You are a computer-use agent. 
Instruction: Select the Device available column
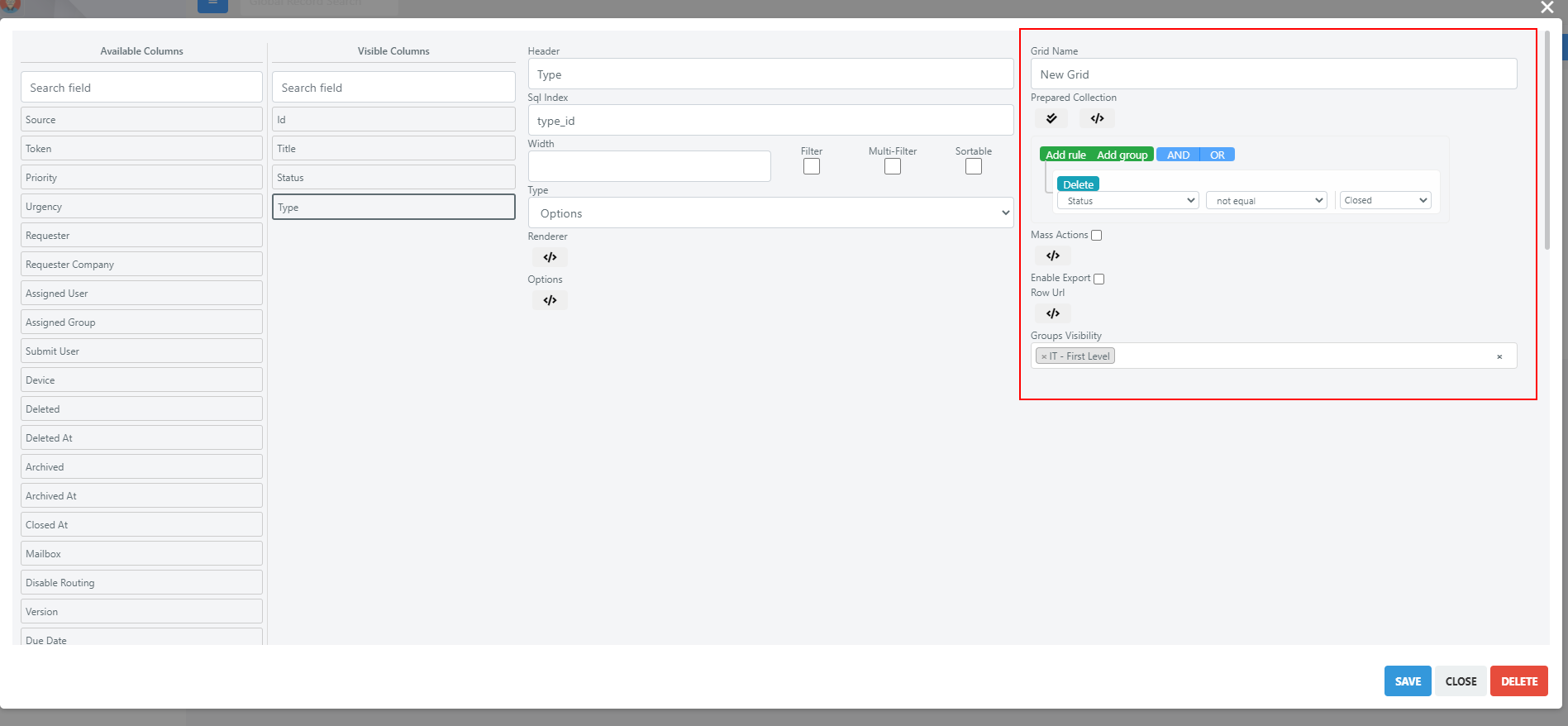141,380
